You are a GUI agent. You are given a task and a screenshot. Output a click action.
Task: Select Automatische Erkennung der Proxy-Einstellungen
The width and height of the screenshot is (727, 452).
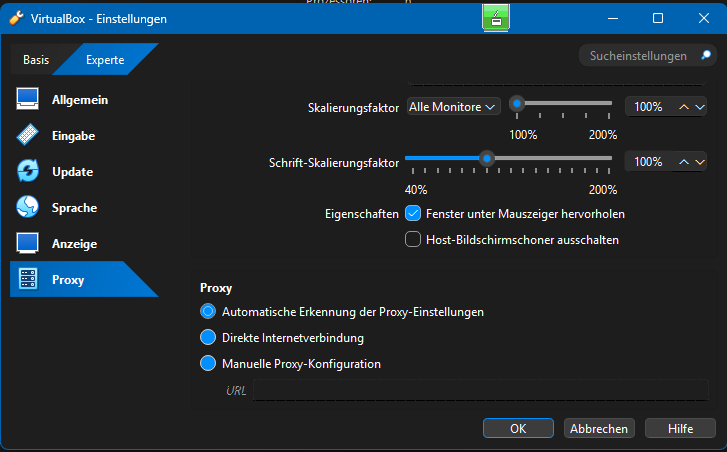(208, 311)
